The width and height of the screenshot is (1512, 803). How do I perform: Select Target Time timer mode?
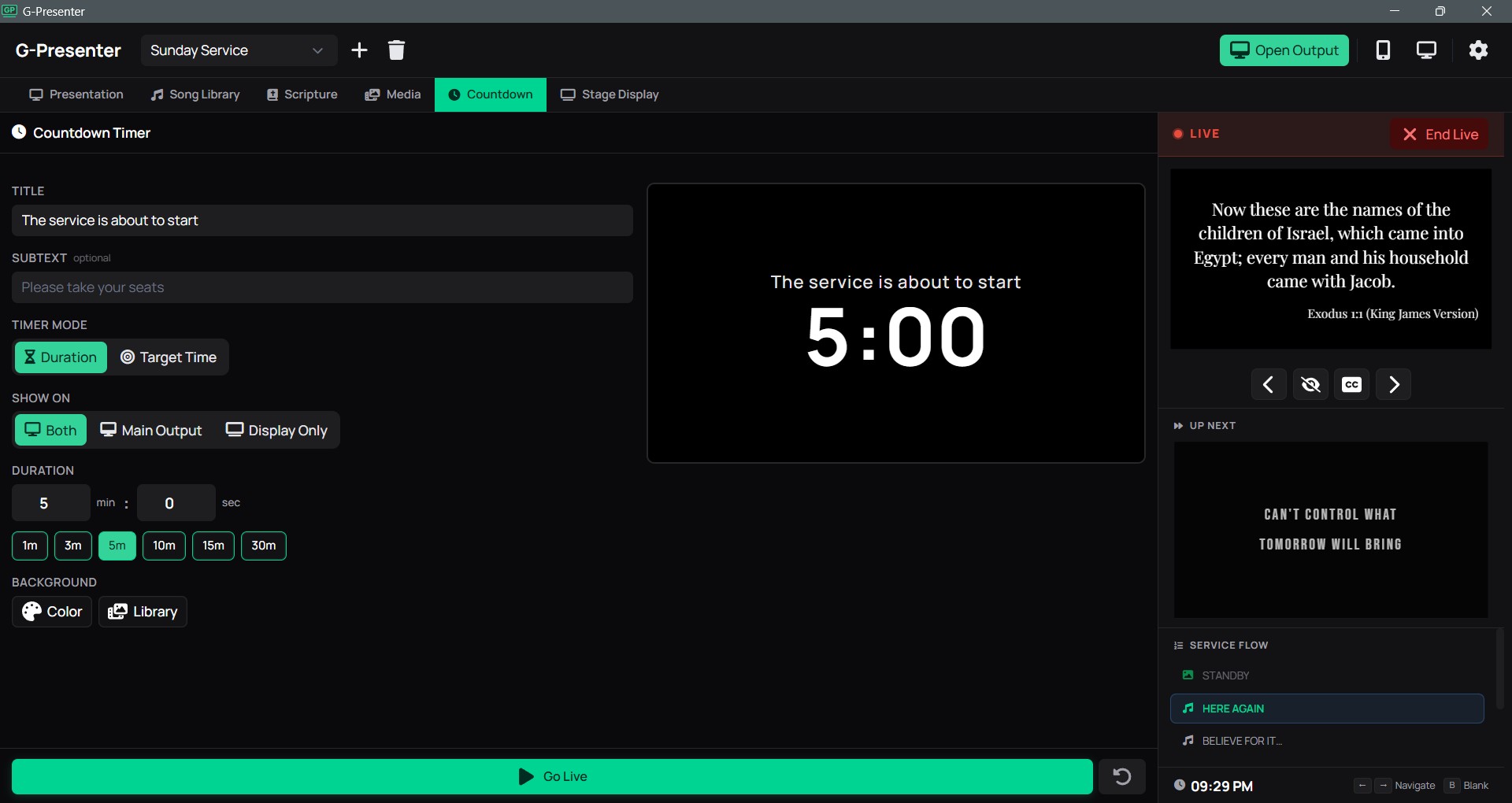pos(169,357)
